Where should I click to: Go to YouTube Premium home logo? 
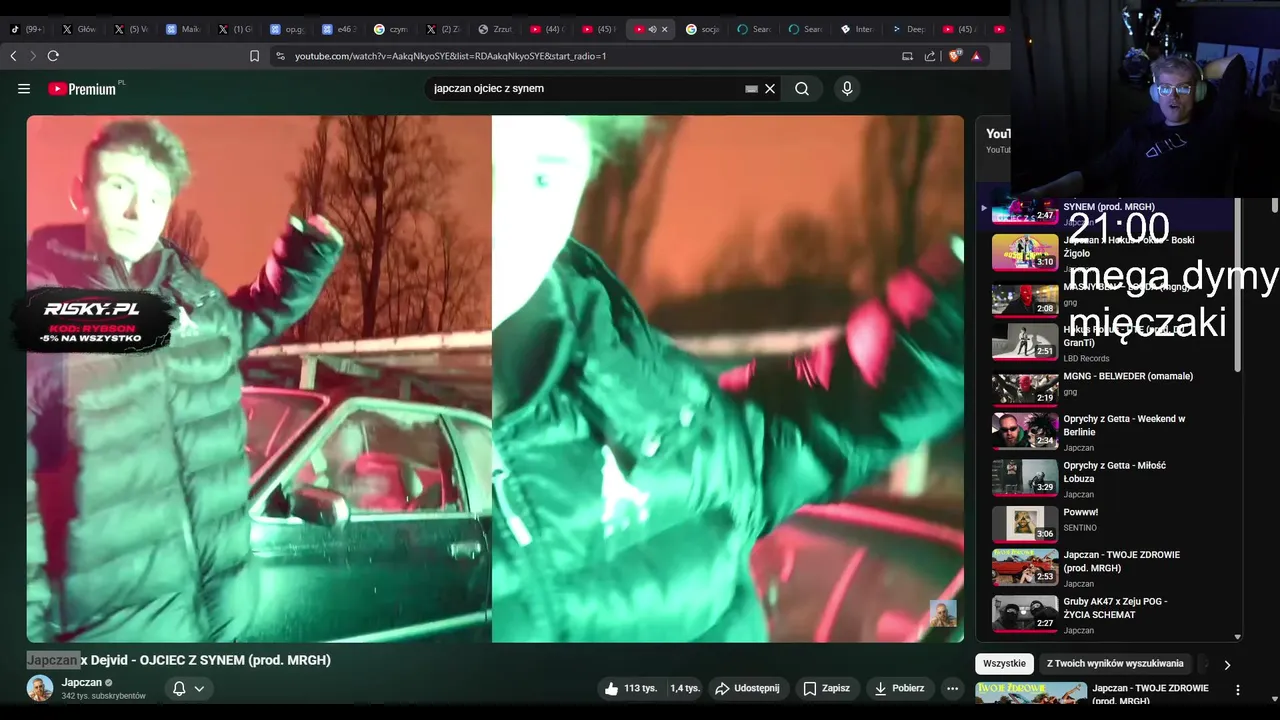pyautogui.click(x=82, y=89)
